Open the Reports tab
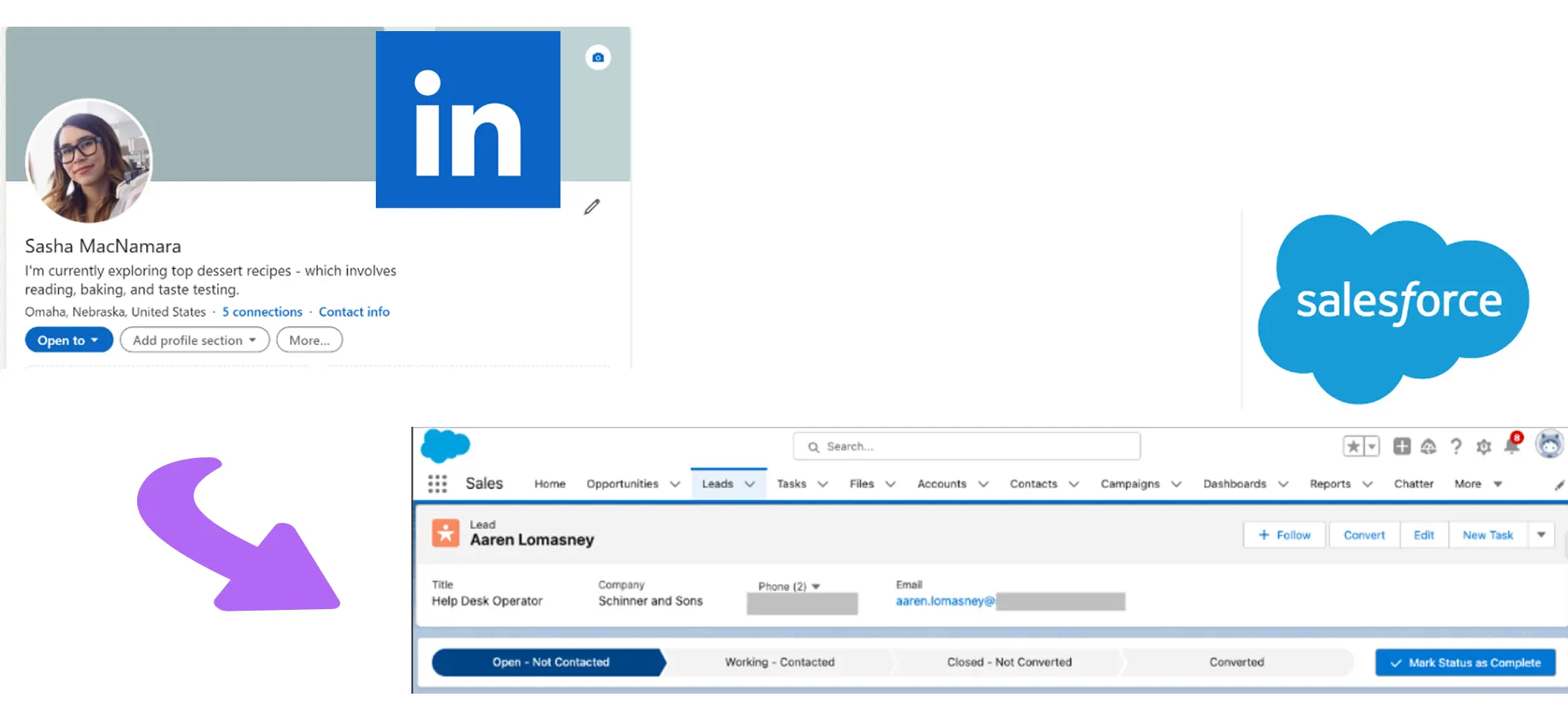The height and width of the screenshot is (707, 1568). (x=1331, y=484)
